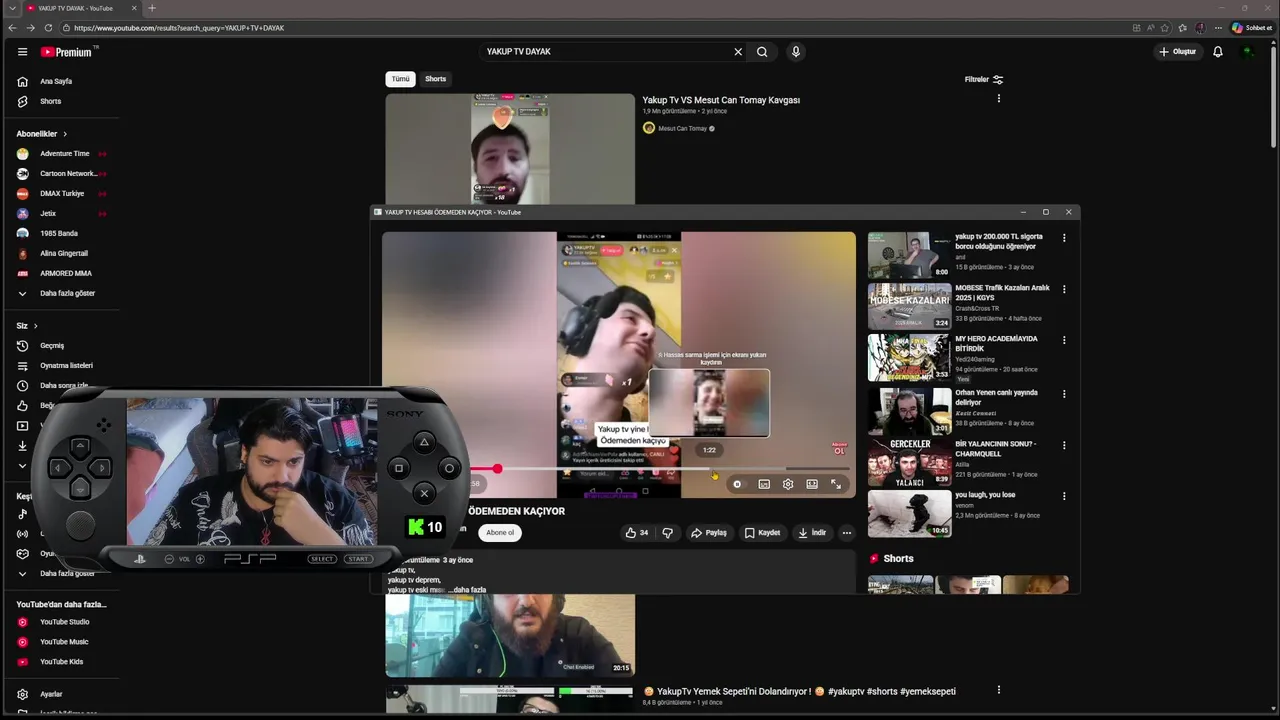
Task: Click the browser back arrow
Action: point(12,28)
